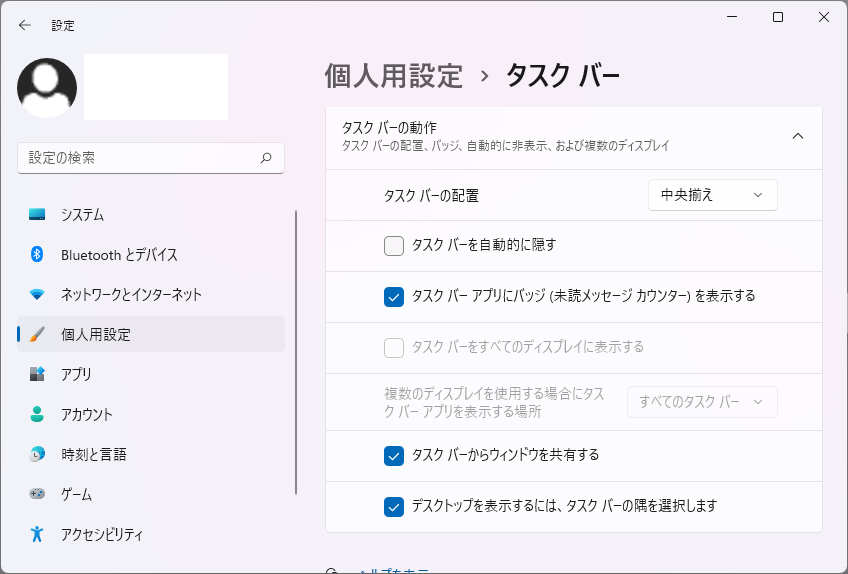Uncheck タスク バーからウィンドウを共有する checkbox
The image size is (848, 574).
(394, 456)
